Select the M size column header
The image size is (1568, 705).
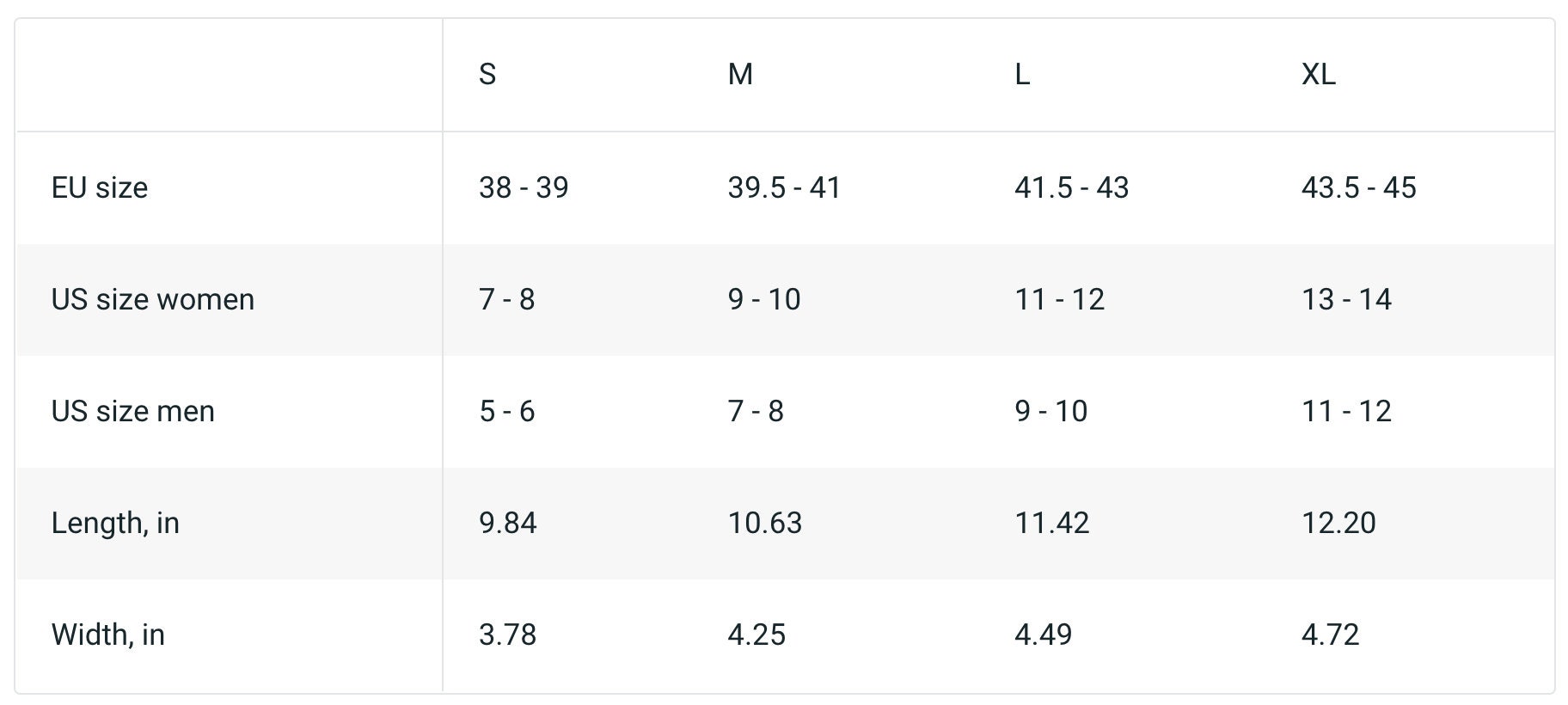click(x=740, y=75)
